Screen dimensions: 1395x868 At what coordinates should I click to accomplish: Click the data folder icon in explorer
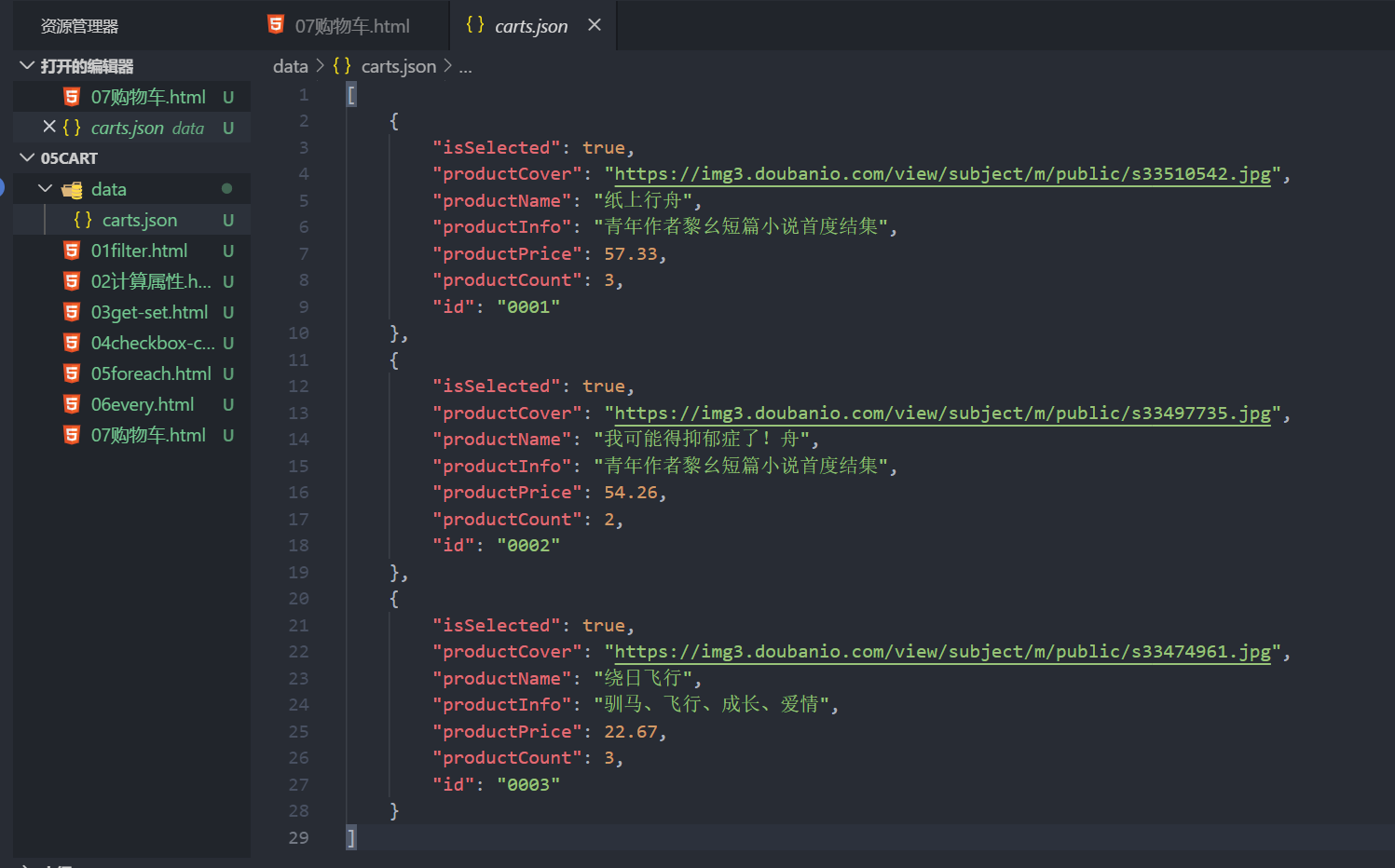point(72,190)
